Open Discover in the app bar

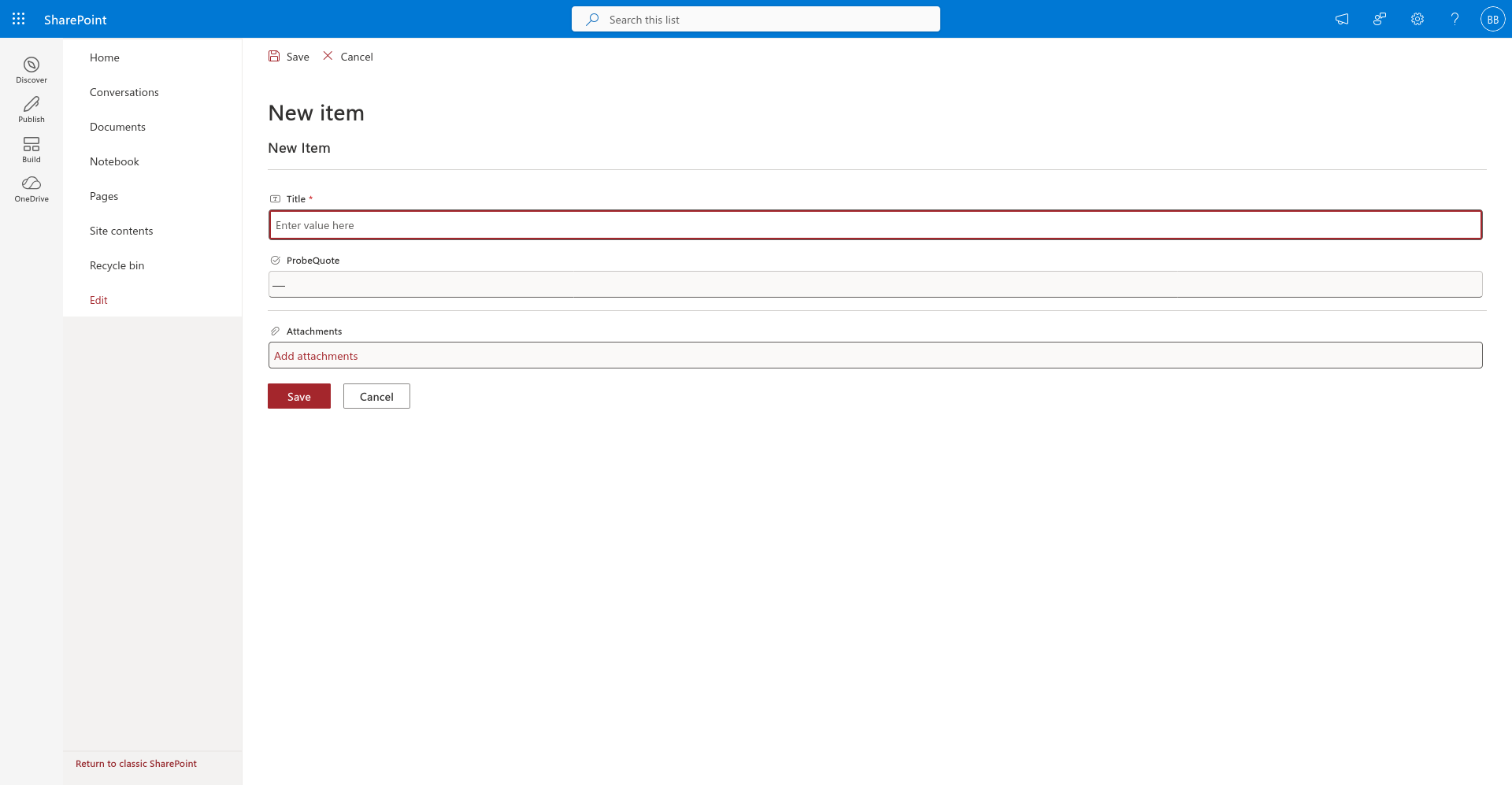[x=31, y=70]
